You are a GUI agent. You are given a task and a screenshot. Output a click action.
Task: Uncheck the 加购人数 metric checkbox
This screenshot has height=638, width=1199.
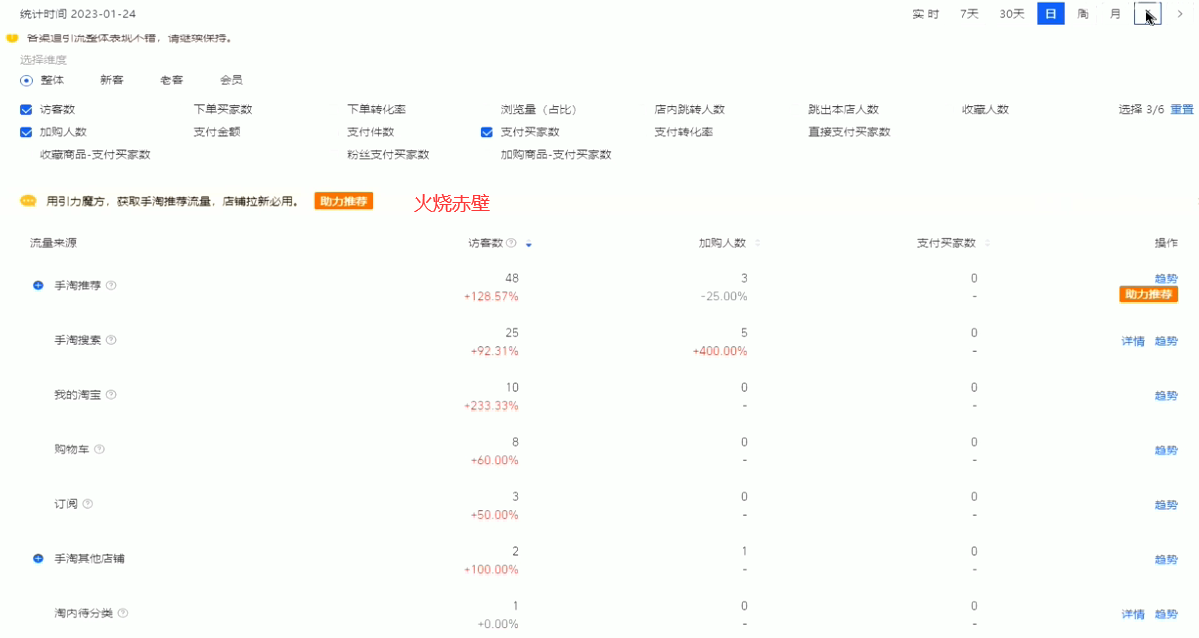pos(26,132)
